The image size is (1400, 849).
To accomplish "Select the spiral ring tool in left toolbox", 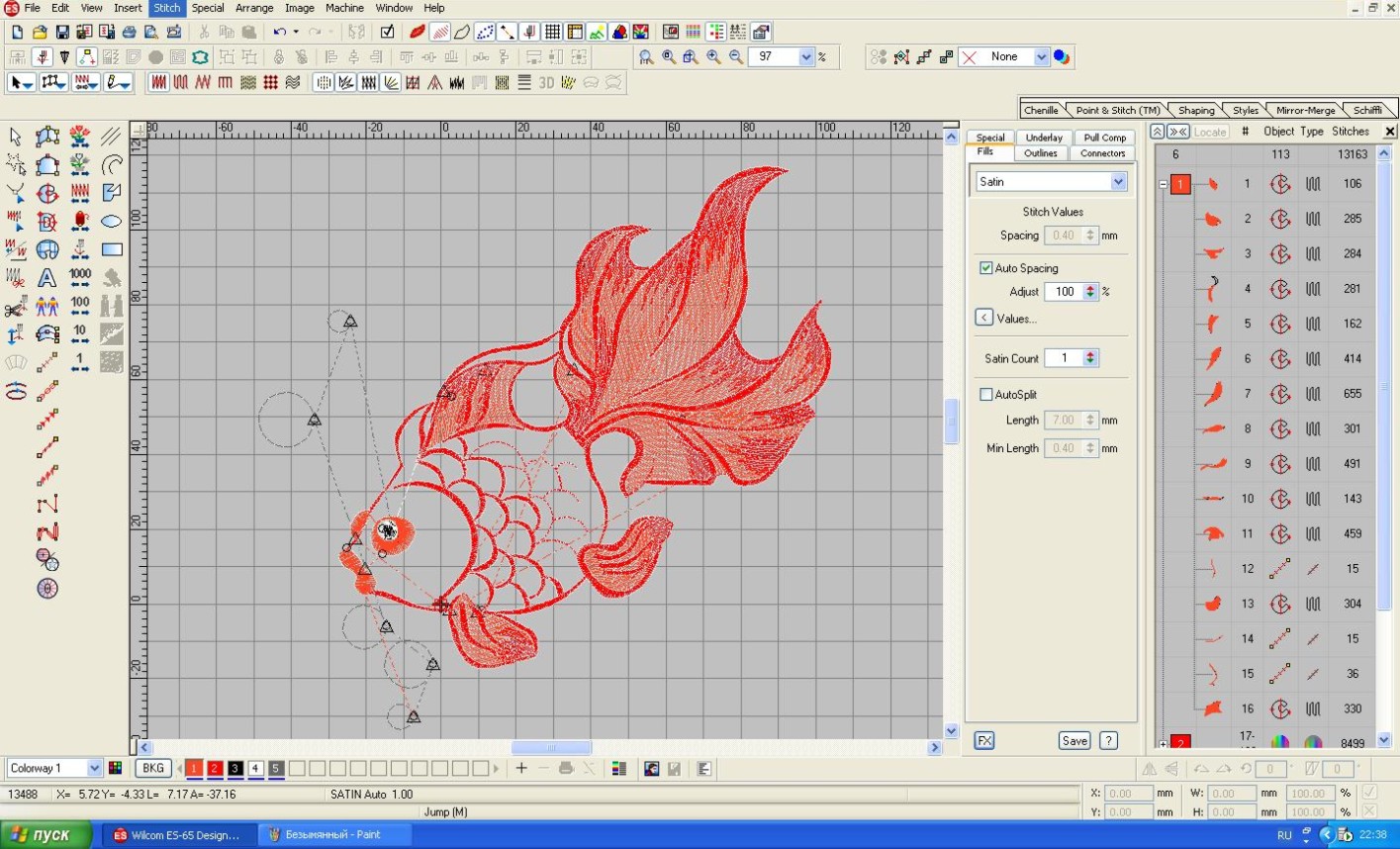I will point(47,589).
